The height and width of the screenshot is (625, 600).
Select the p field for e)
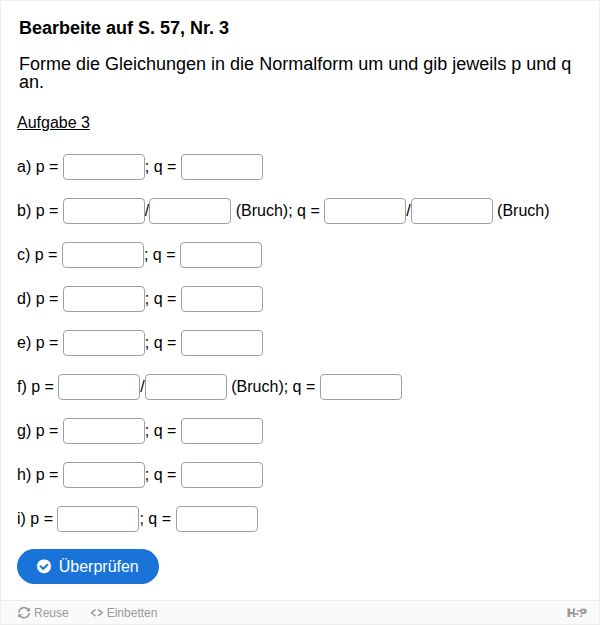click(104, 343)
